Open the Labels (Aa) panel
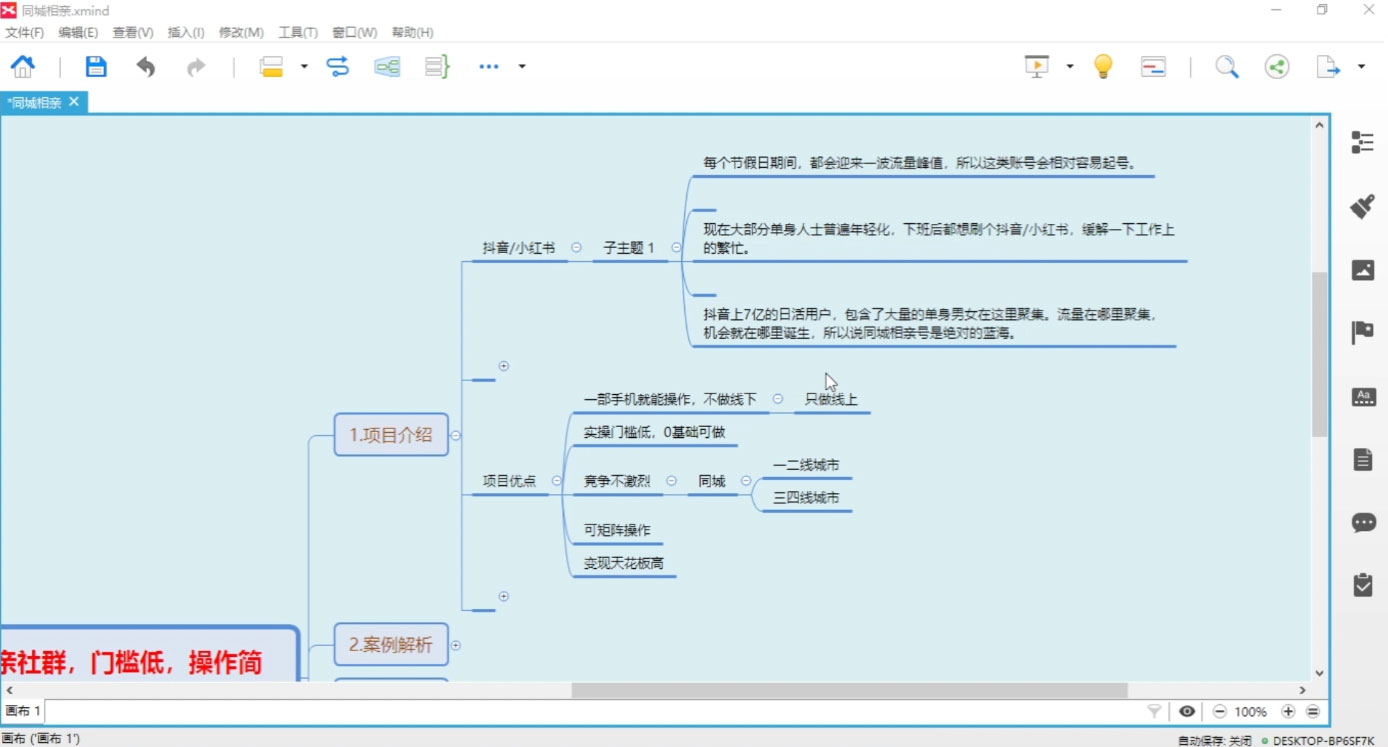1388x747 pixels. [x=1362, y=397]
